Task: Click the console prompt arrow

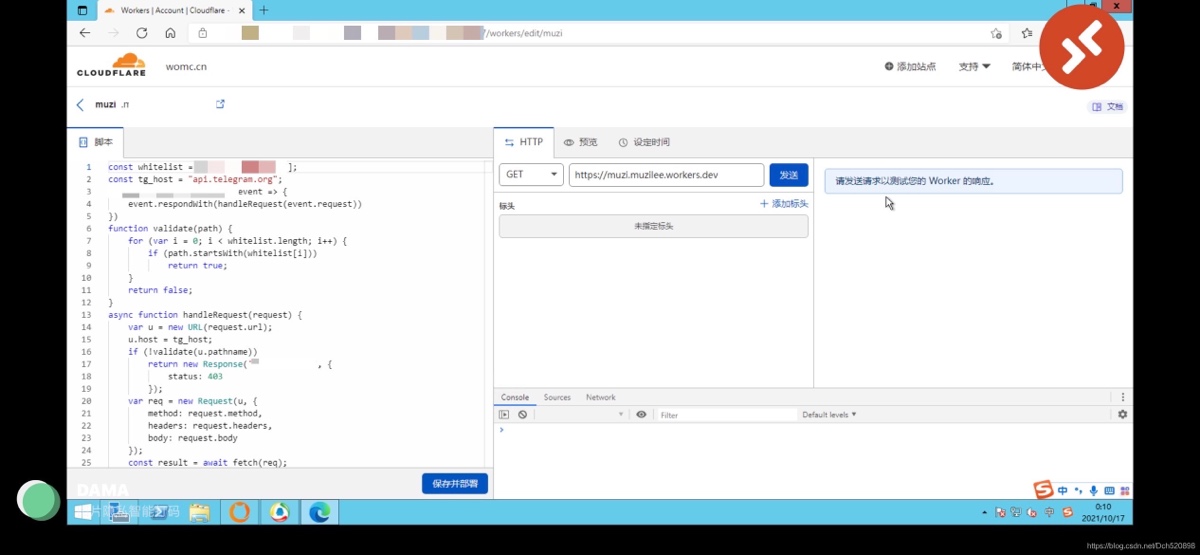Action: coord(501,430)
